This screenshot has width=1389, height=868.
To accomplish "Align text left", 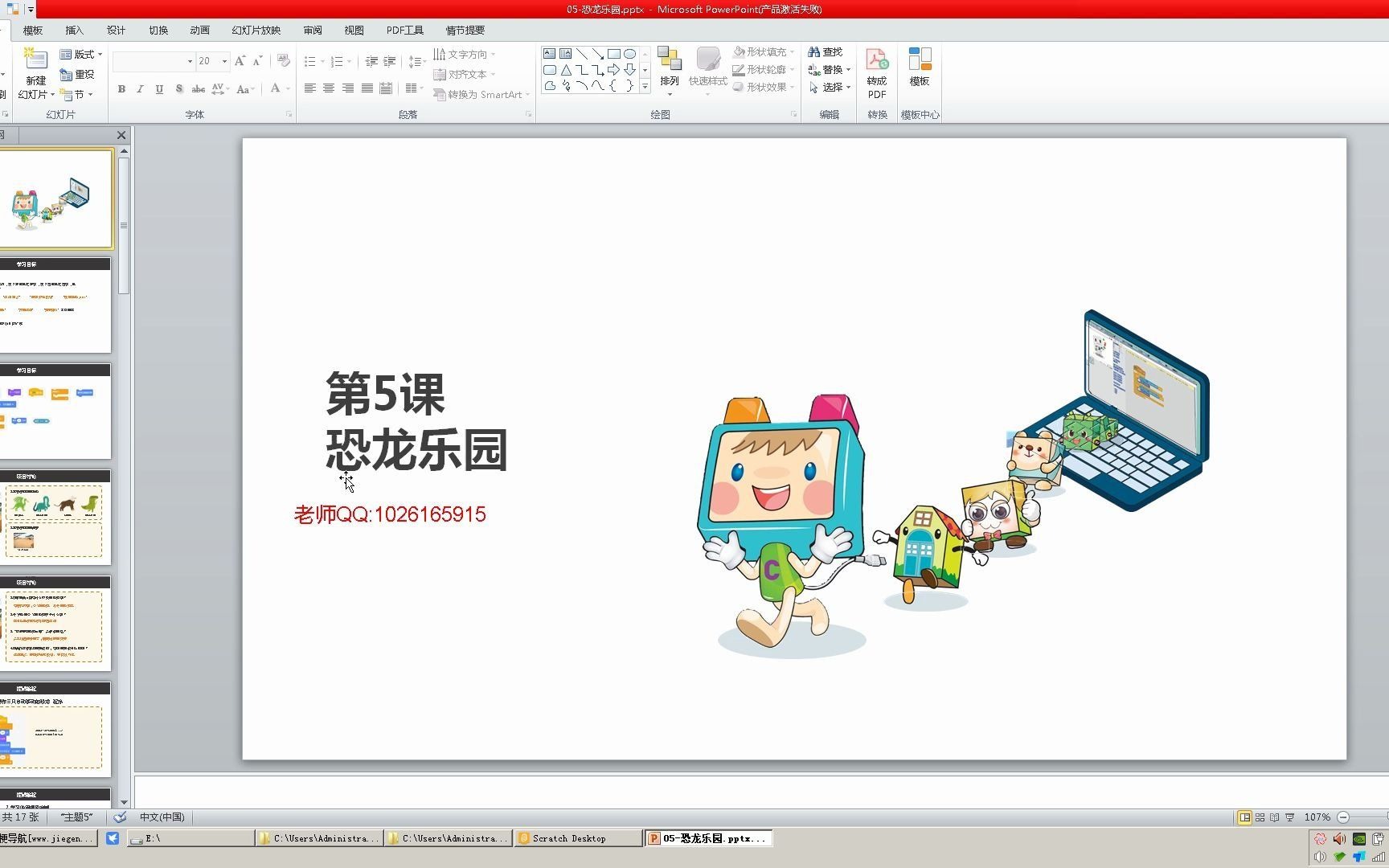I will [x=309, y=88].
